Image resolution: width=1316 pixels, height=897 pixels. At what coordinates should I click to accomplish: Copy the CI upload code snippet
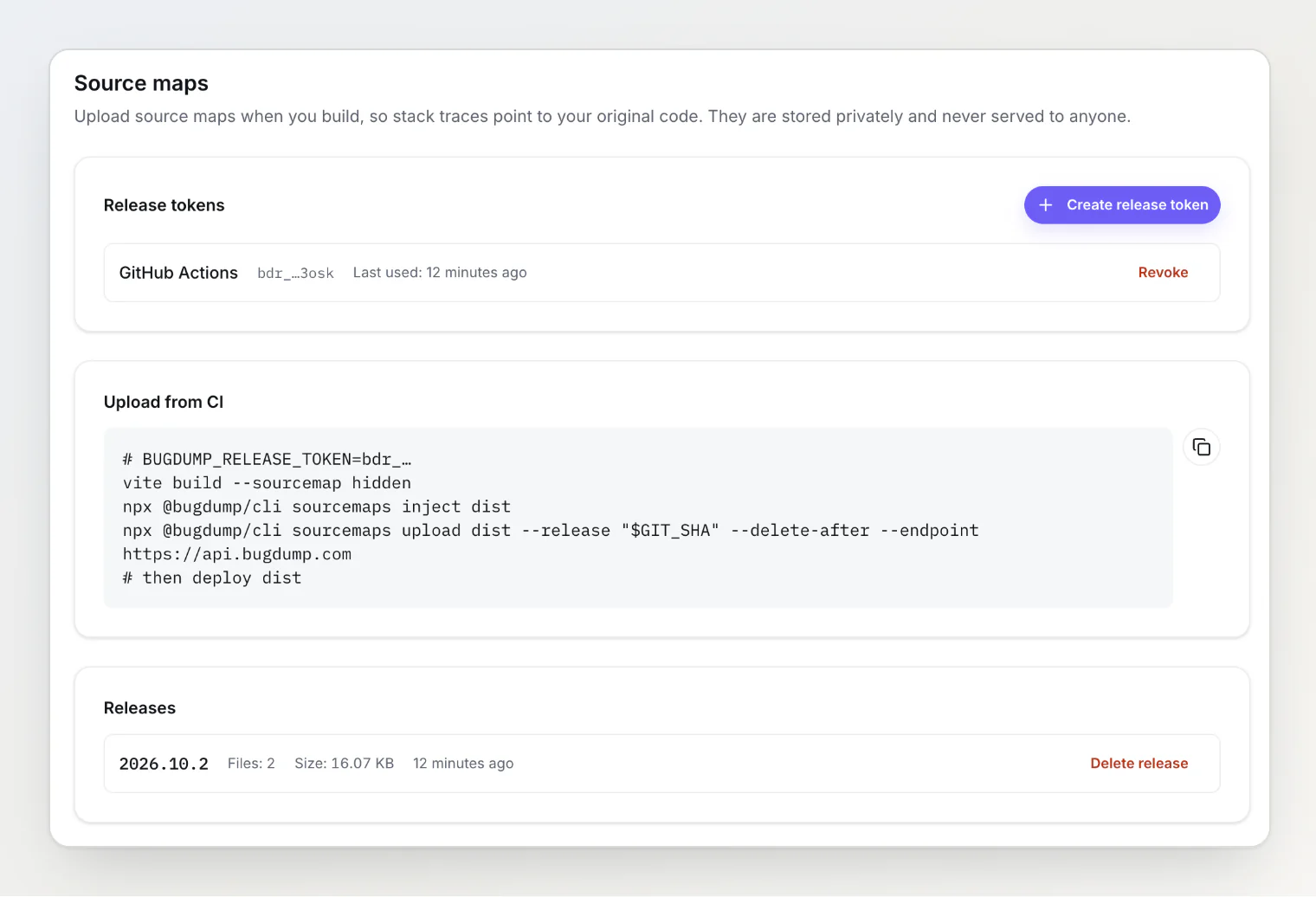[x=1201, y=447]
